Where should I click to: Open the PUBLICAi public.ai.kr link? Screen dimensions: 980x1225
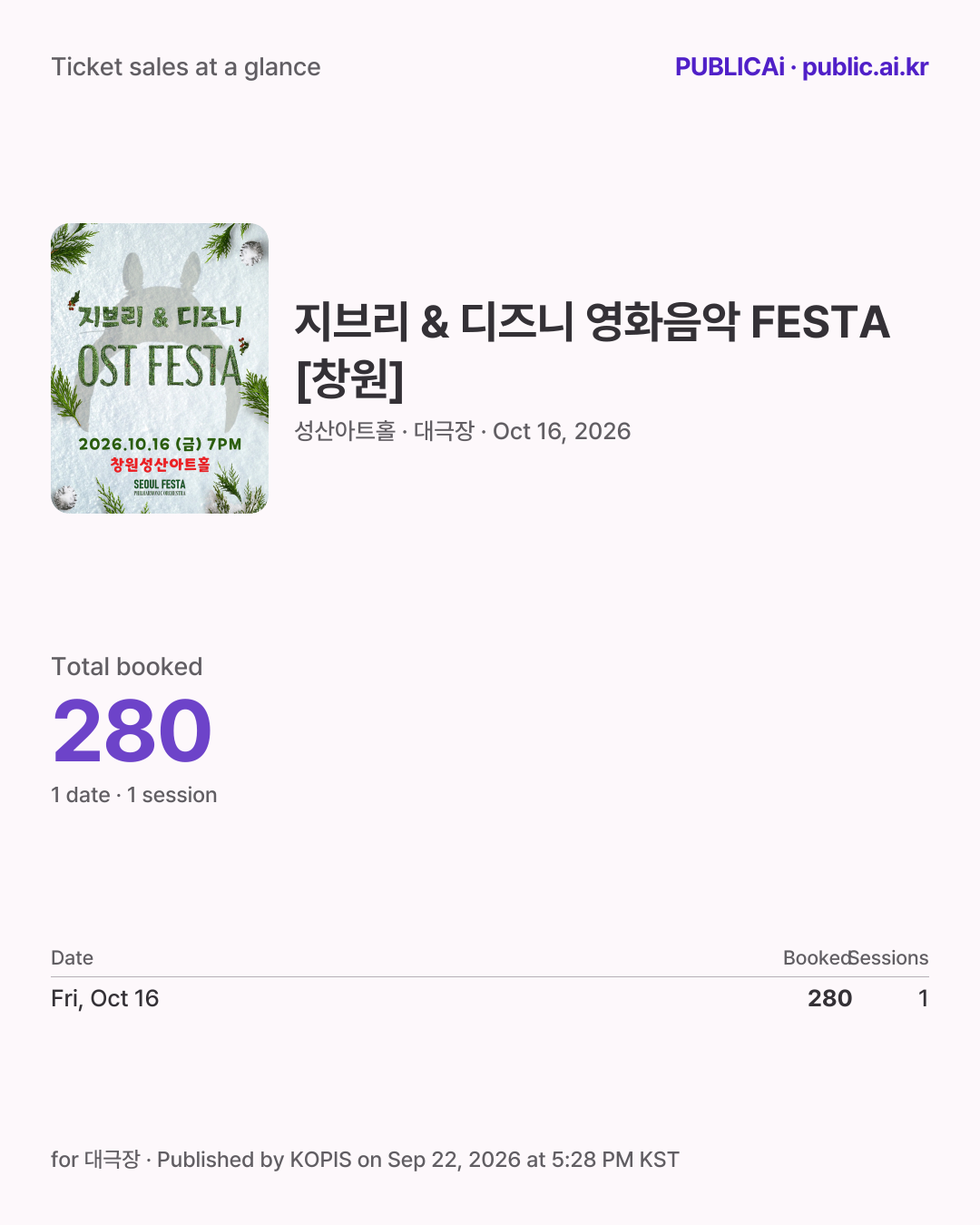tap(801, 67)
